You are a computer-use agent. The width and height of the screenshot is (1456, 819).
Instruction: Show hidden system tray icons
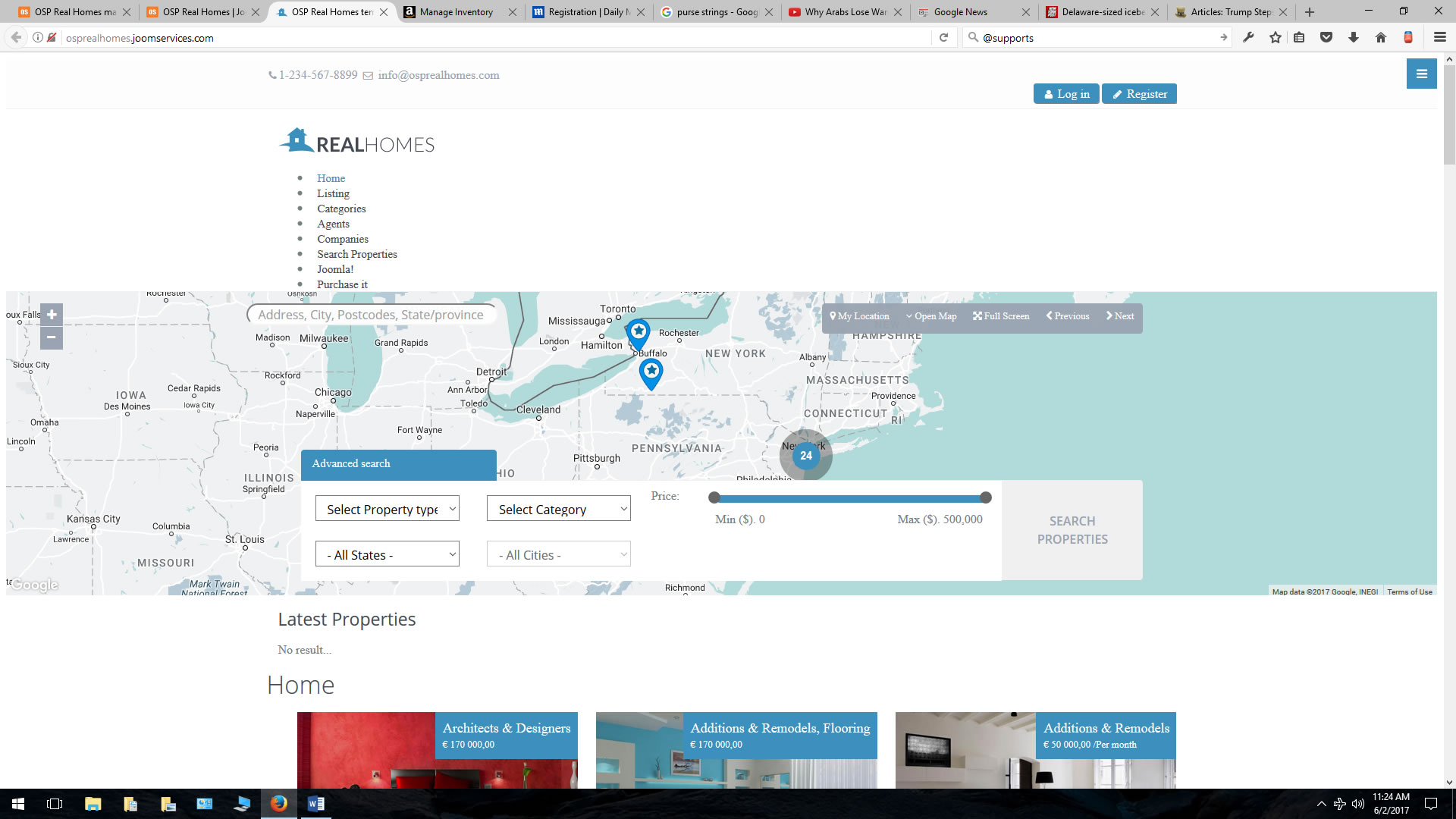[1321, 804]
